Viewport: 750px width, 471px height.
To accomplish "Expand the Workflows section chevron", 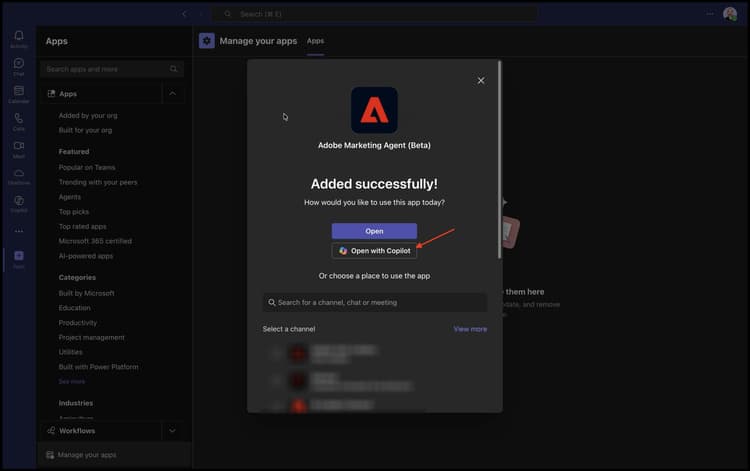I will tap(173, 431).
